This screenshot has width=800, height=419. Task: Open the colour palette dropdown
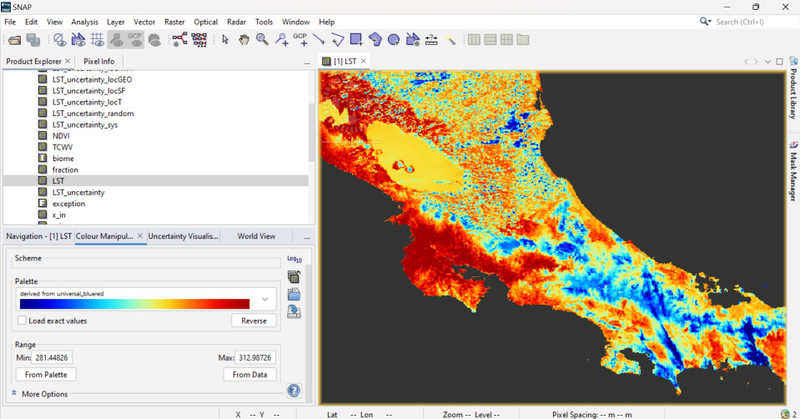tap(265, 299)
